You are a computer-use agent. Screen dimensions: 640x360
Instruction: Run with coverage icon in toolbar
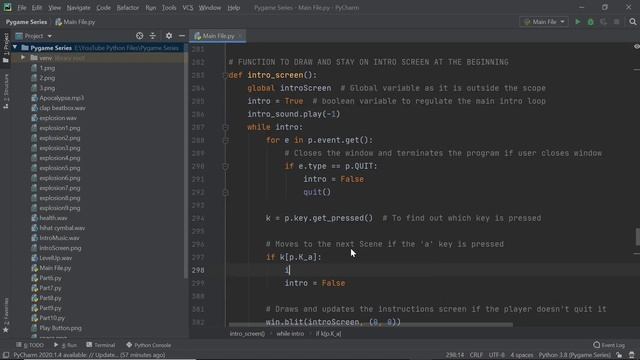(x=603, y=22)
